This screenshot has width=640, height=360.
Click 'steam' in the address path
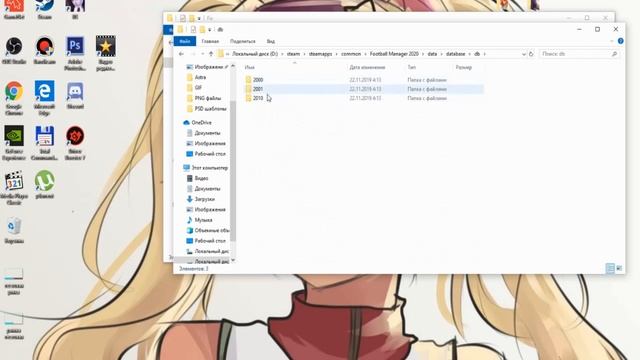coord(293,54)
